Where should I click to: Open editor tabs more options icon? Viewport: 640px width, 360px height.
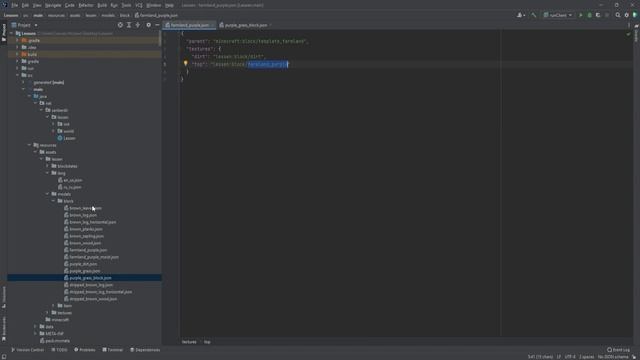click(x=629, y=25)
